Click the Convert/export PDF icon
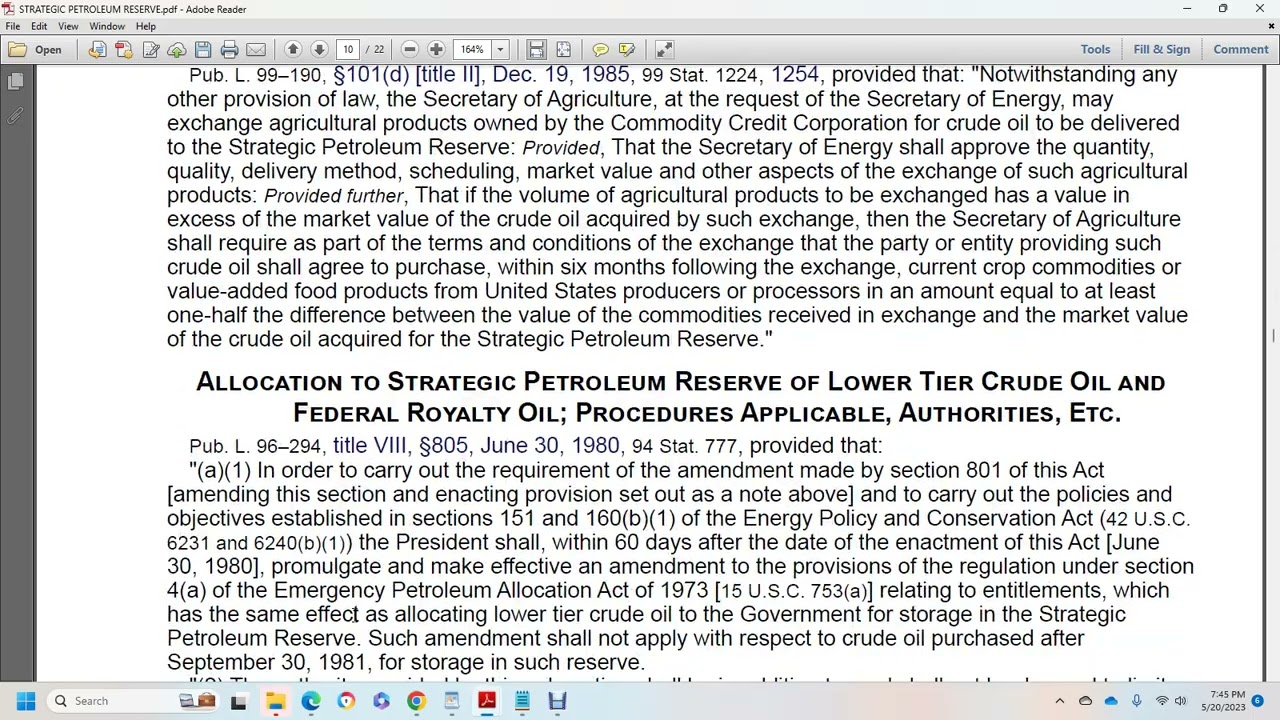1280x720 pixels. (97, 49)
